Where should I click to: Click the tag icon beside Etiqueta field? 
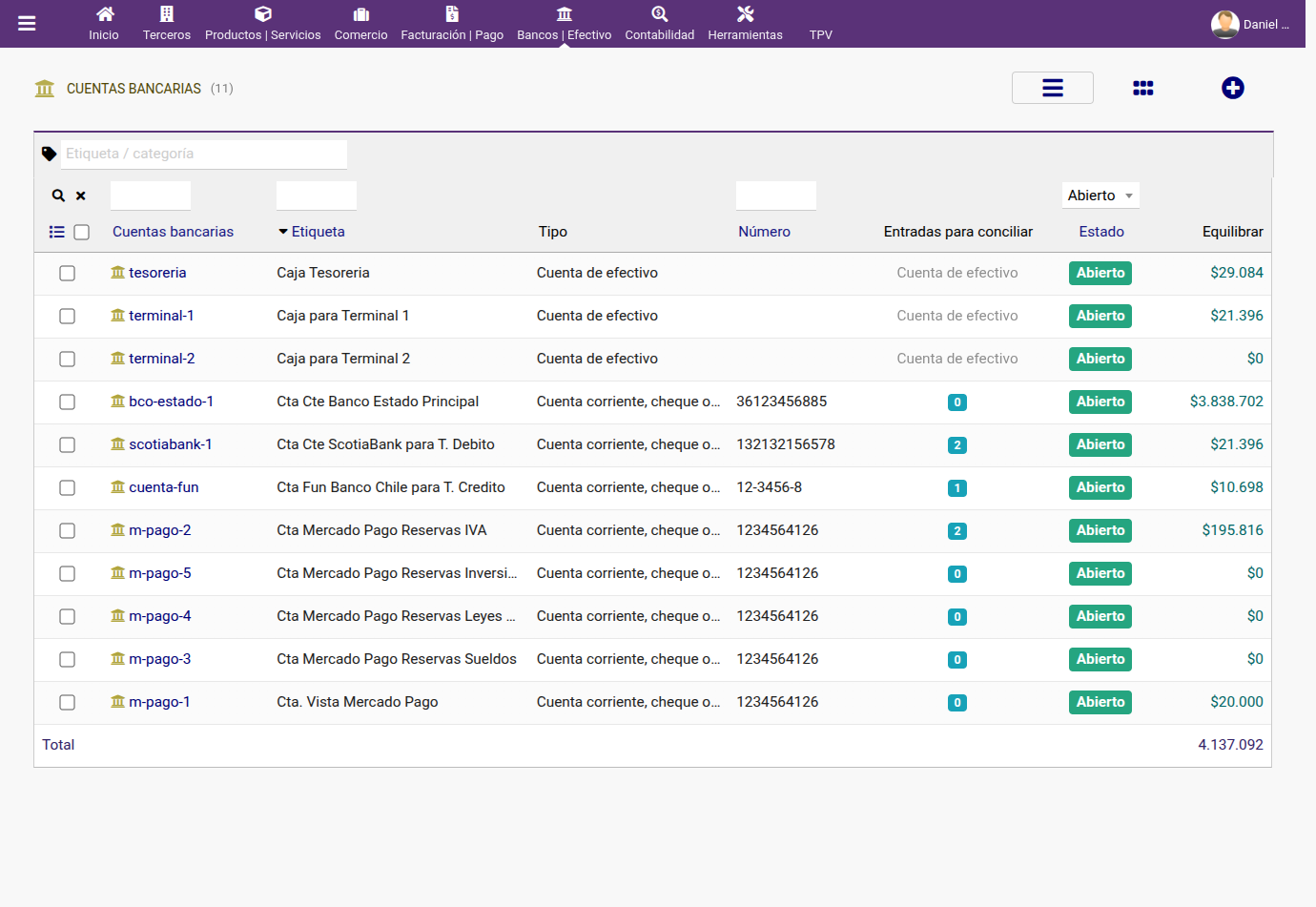50,154
